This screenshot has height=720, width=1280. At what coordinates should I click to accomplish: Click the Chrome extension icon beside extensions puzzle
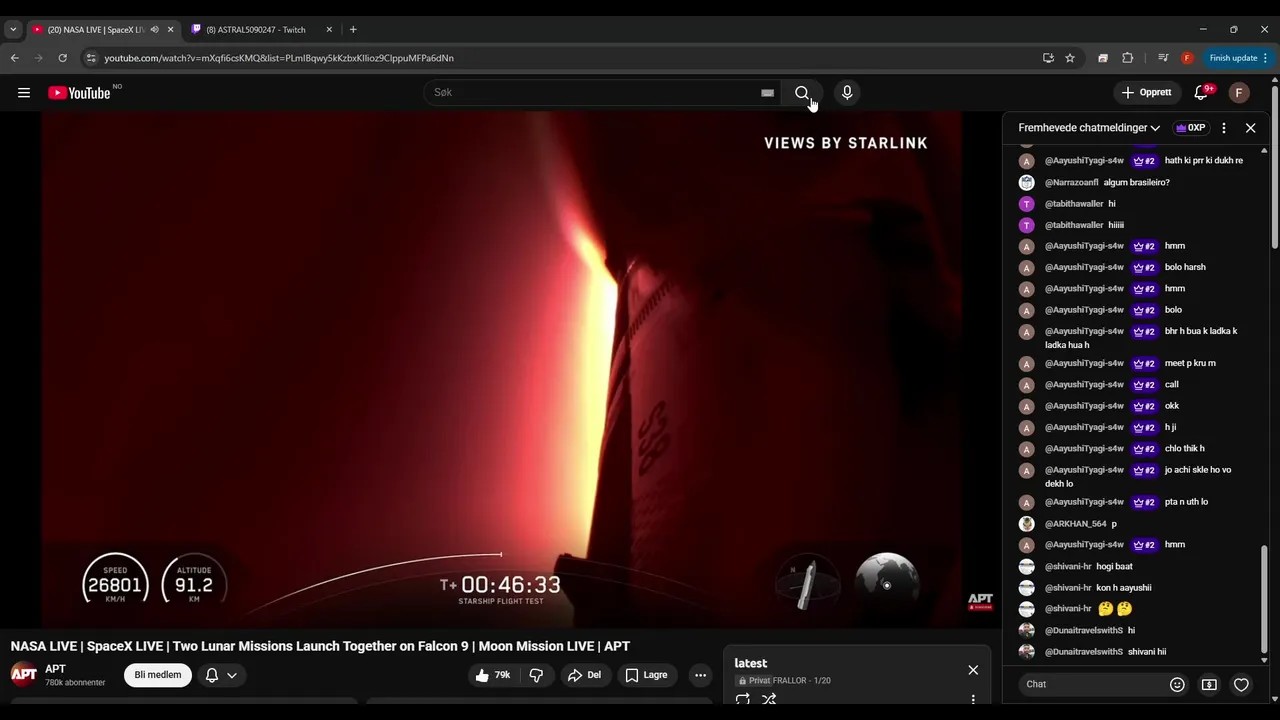coord(1103,58)
